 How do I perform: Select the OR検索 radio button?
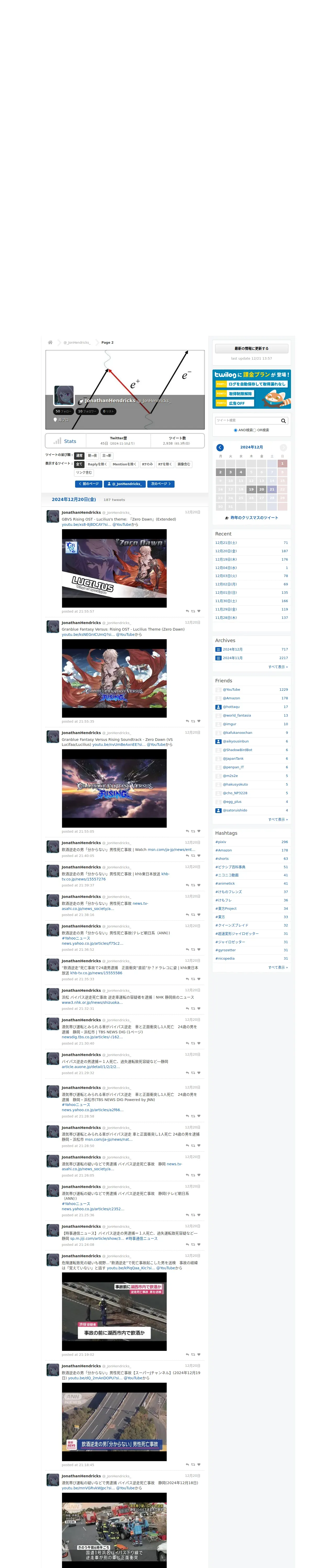tap(254, 430)
